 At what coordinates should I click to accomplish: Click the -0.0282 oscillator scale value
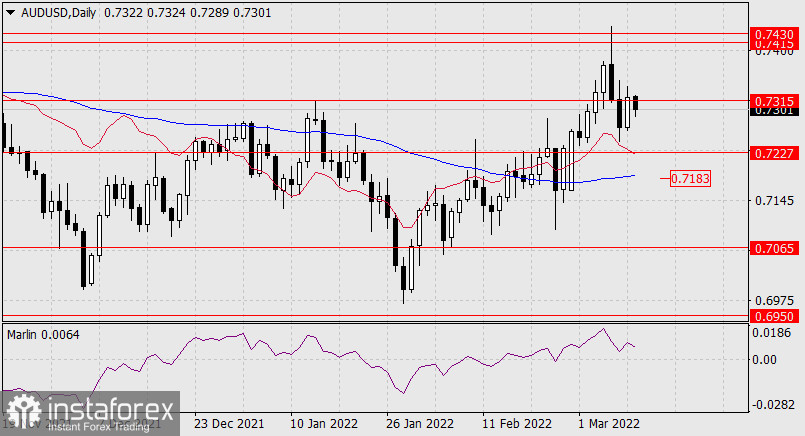[772, 405]
